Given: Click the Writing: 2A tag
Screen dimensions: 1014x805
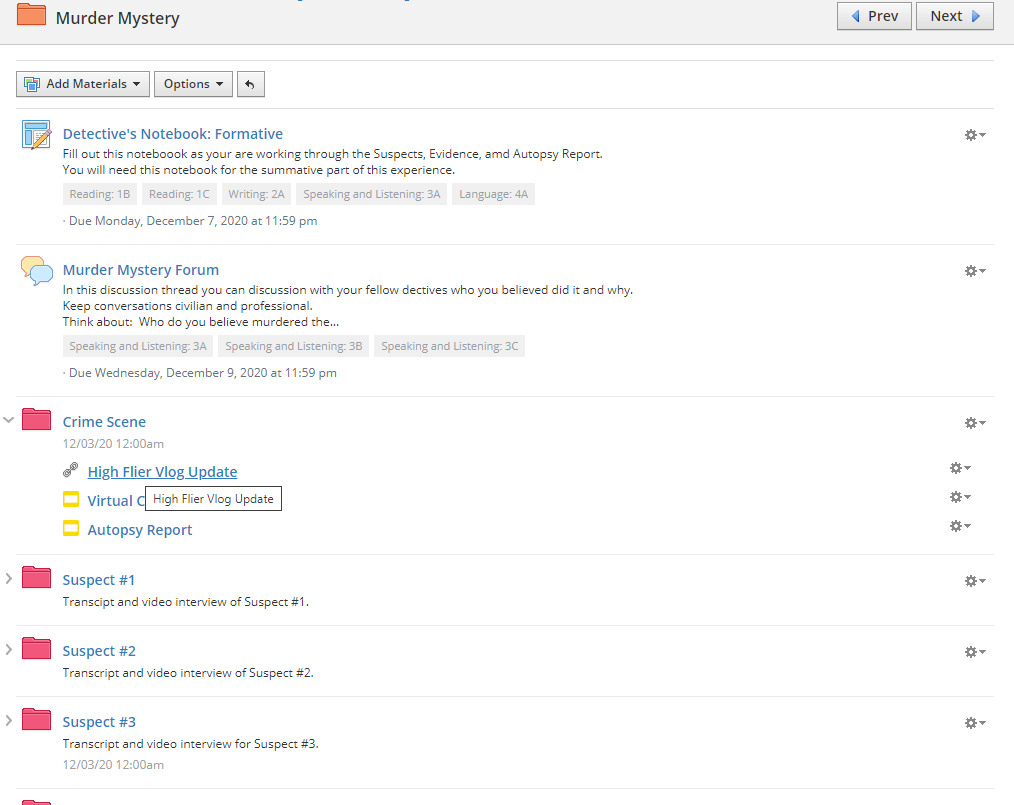Looking at the screenshot, I should pos(256,194).
